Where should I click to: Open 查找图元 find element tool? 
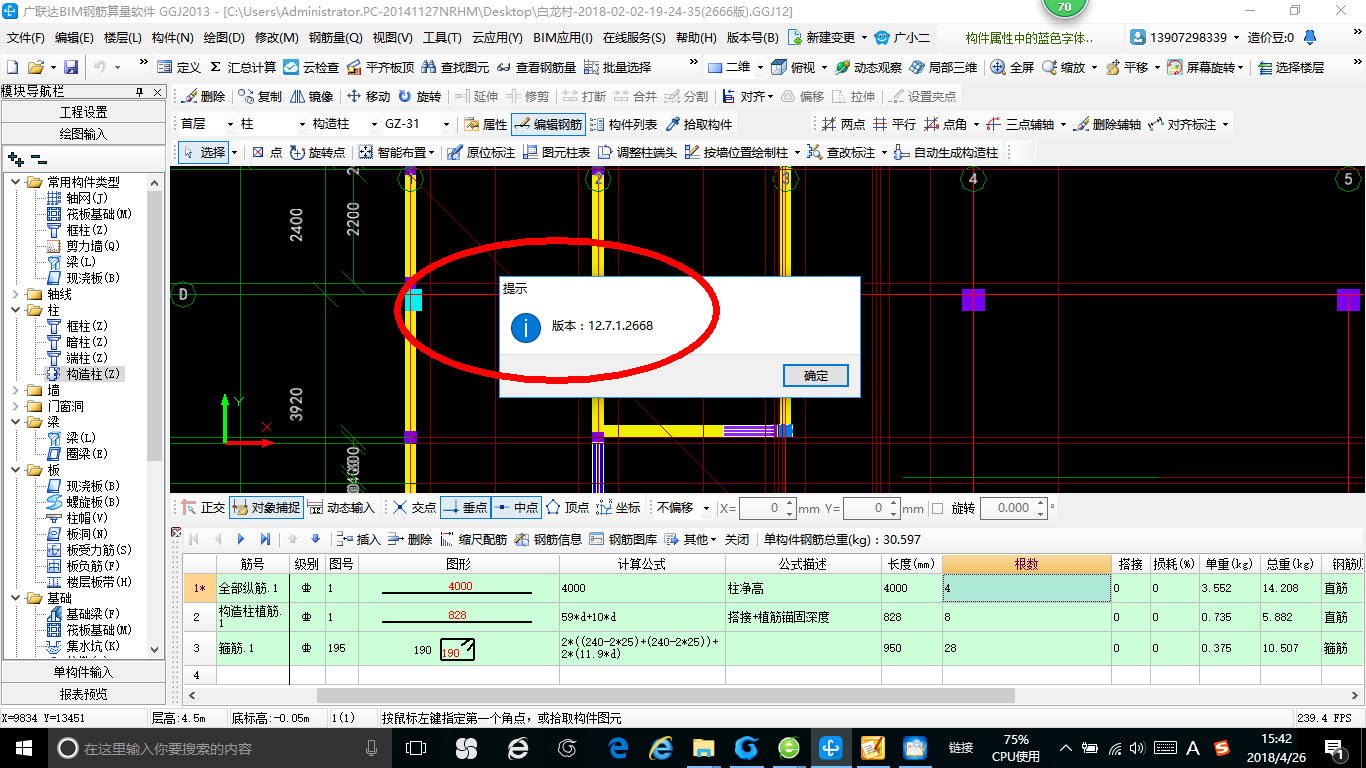pos(455,67)
